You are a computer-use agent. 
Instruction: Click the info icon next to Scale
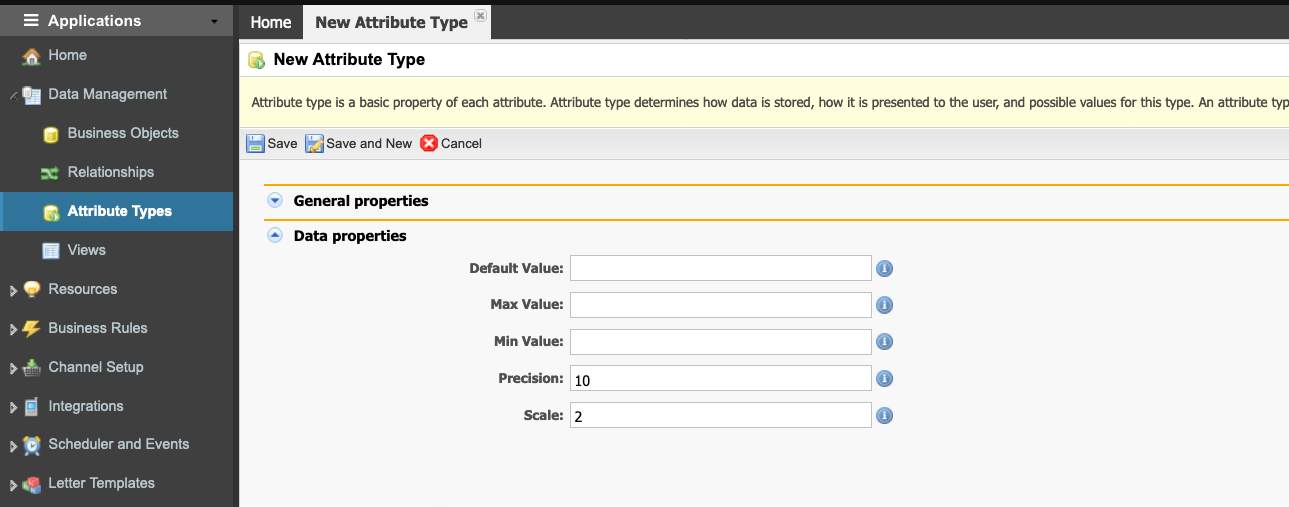(x=884, y=416)
